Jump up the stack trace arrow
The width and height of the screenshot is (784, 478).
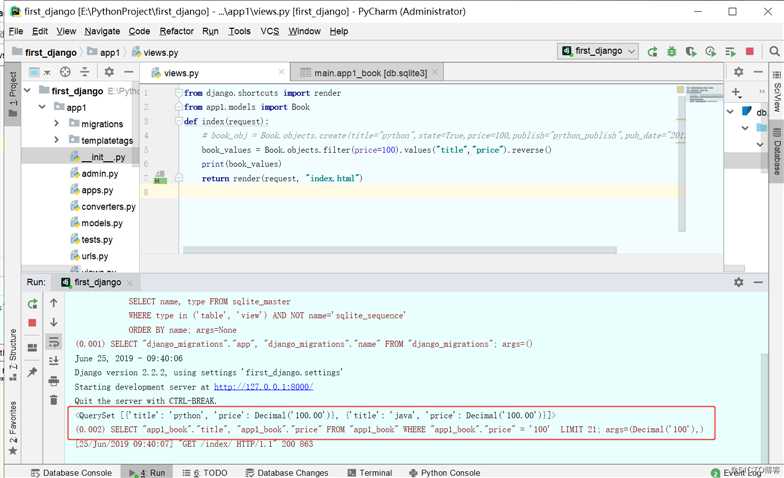tap(54, 302)
